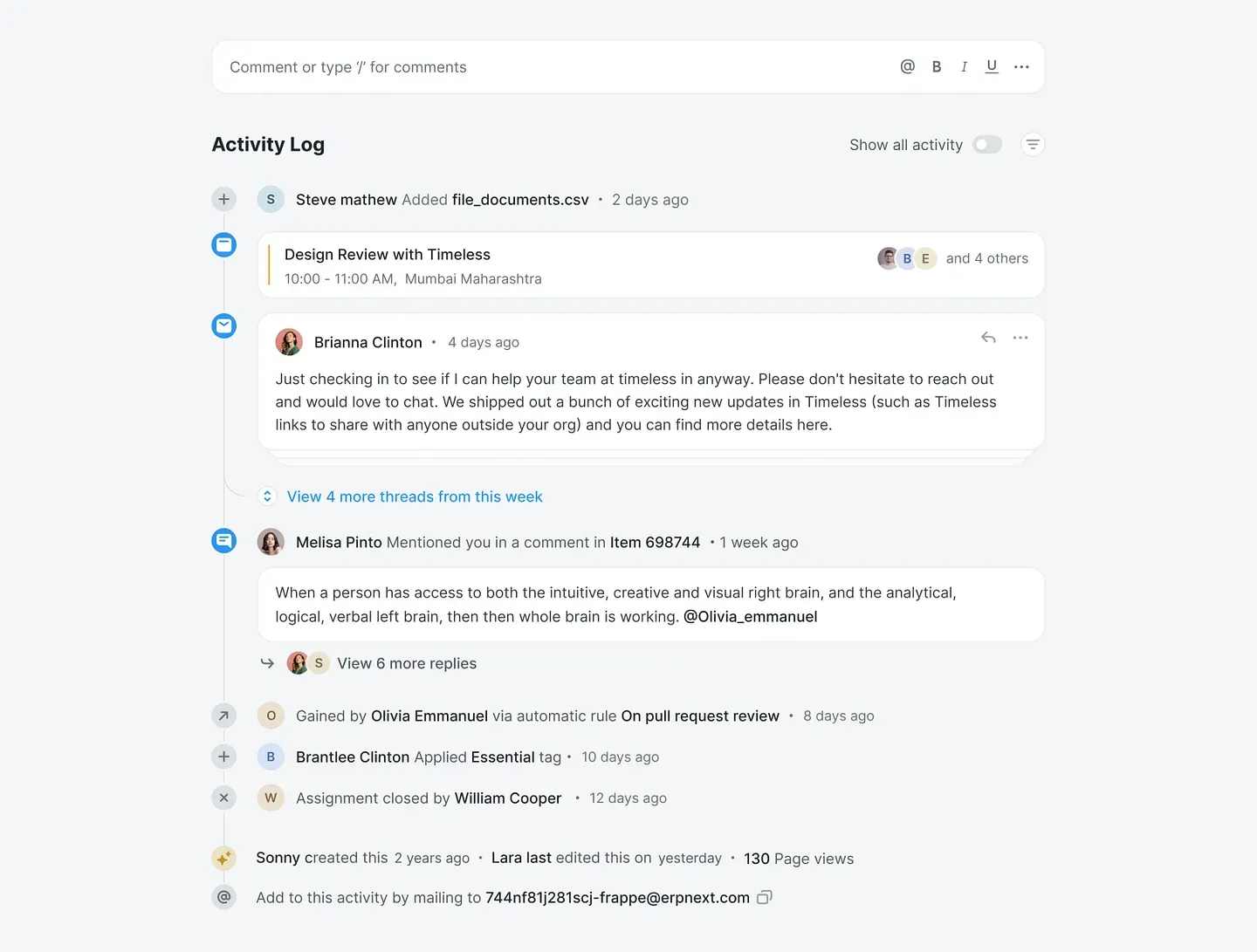
Task: Open the activity log filter
Action: tap(1033, 145)
